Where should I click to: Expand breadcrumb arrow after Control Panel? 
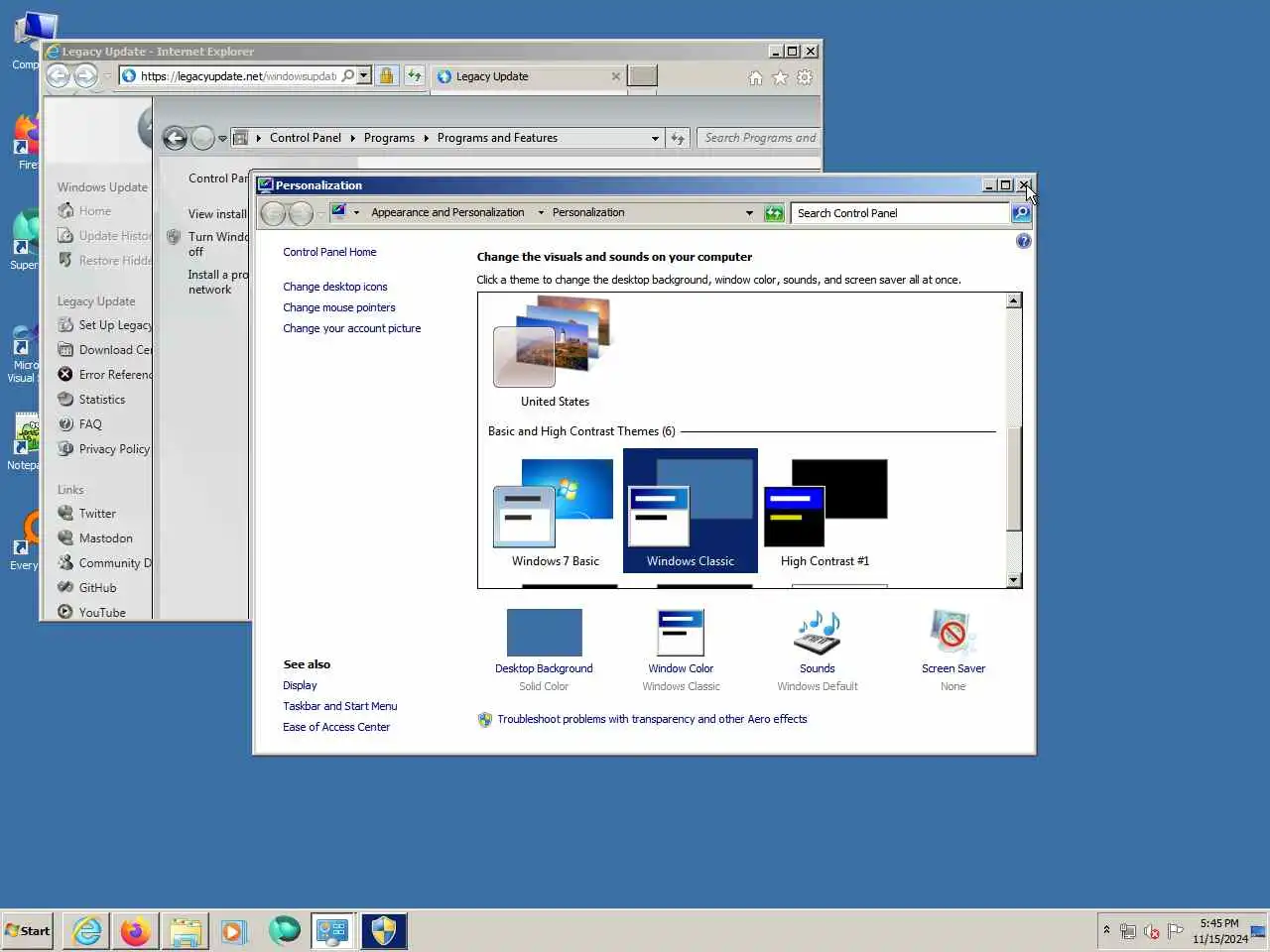(352, 139)
